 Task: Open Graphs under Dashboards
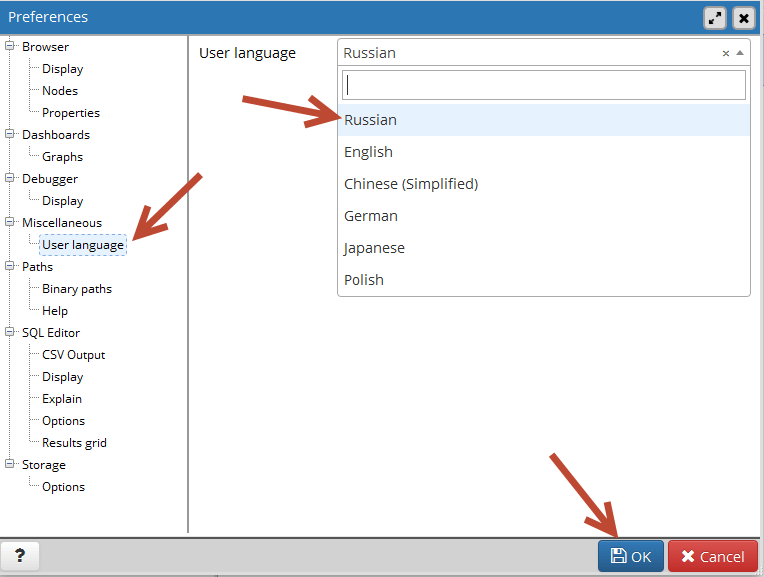pyautogui.click(x=62, y=157)
